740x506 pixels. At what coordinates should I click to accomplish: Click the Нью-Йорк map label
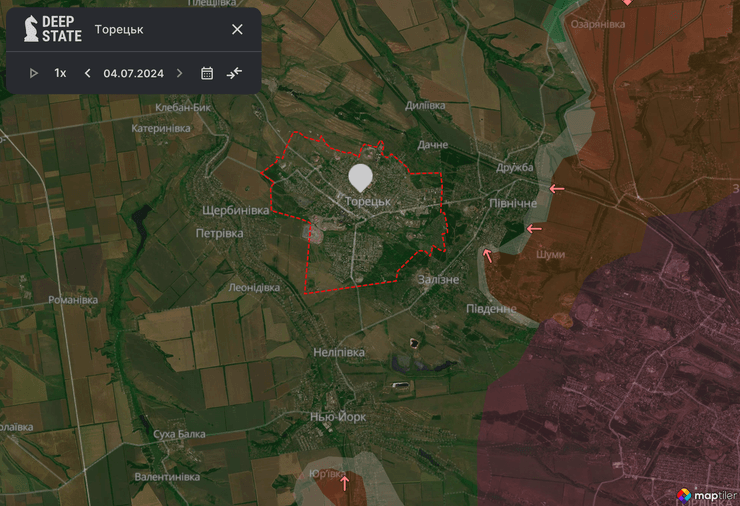point(338,417)
